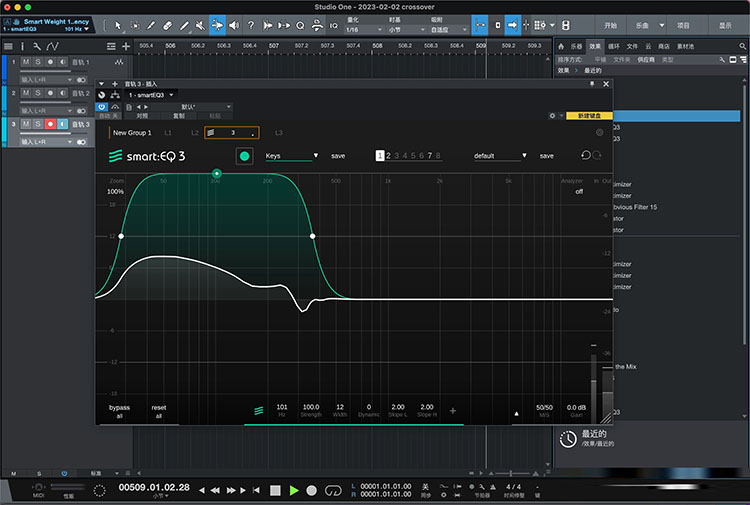The height and width of the screenshot is (505, 750).
Task: Toggle the Analyzer off setting
Action: 579,192
